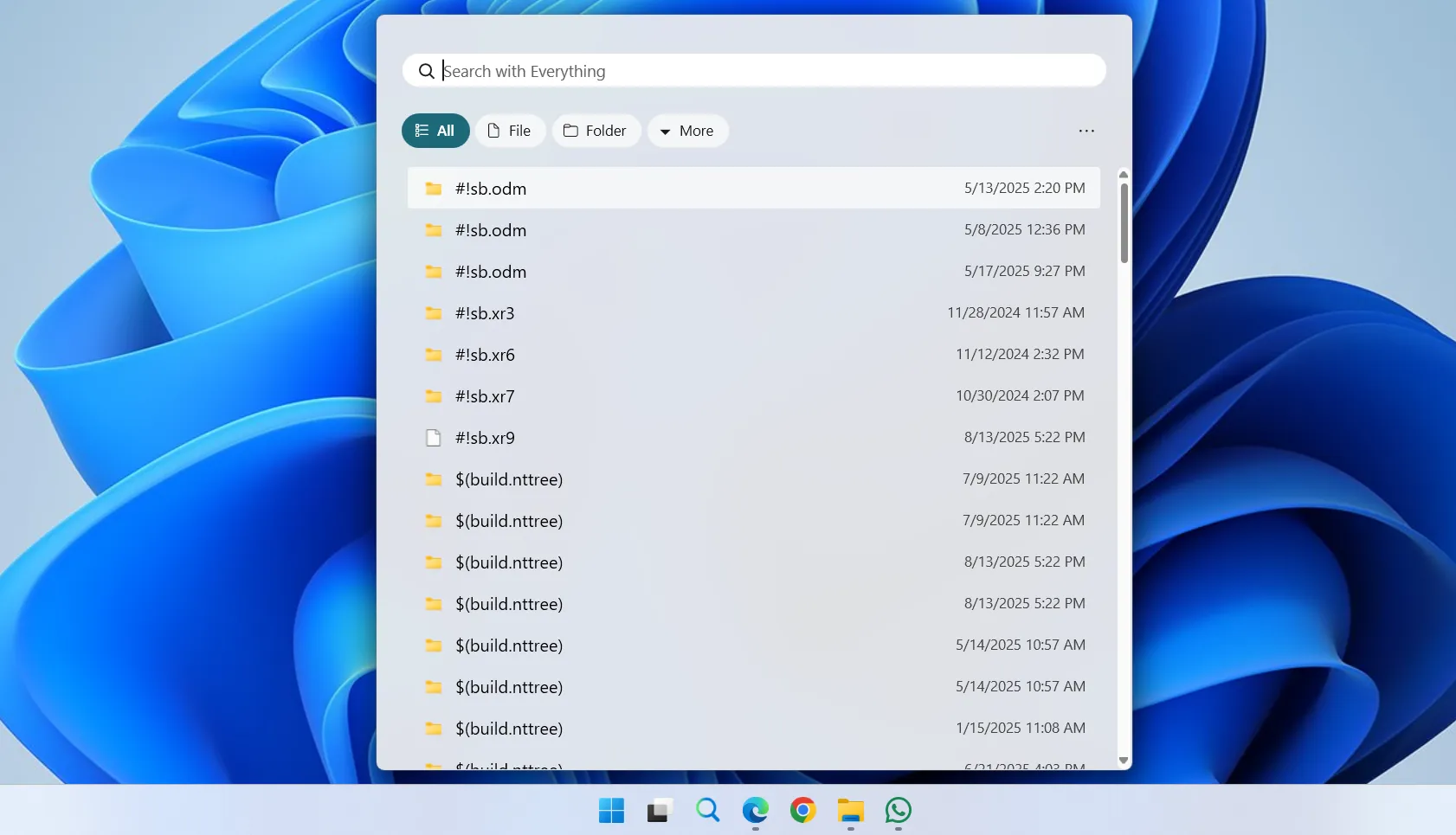Launch Google Chrome from the taskbar
The image size is (1456, 835).
coord(802,811)
